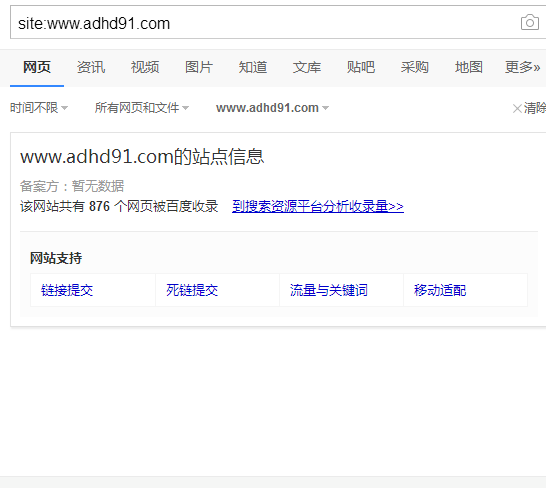Go to the 贴吧 tab
Image resolution: width=546 pixels, height=488 pixels.
(361, 67)
